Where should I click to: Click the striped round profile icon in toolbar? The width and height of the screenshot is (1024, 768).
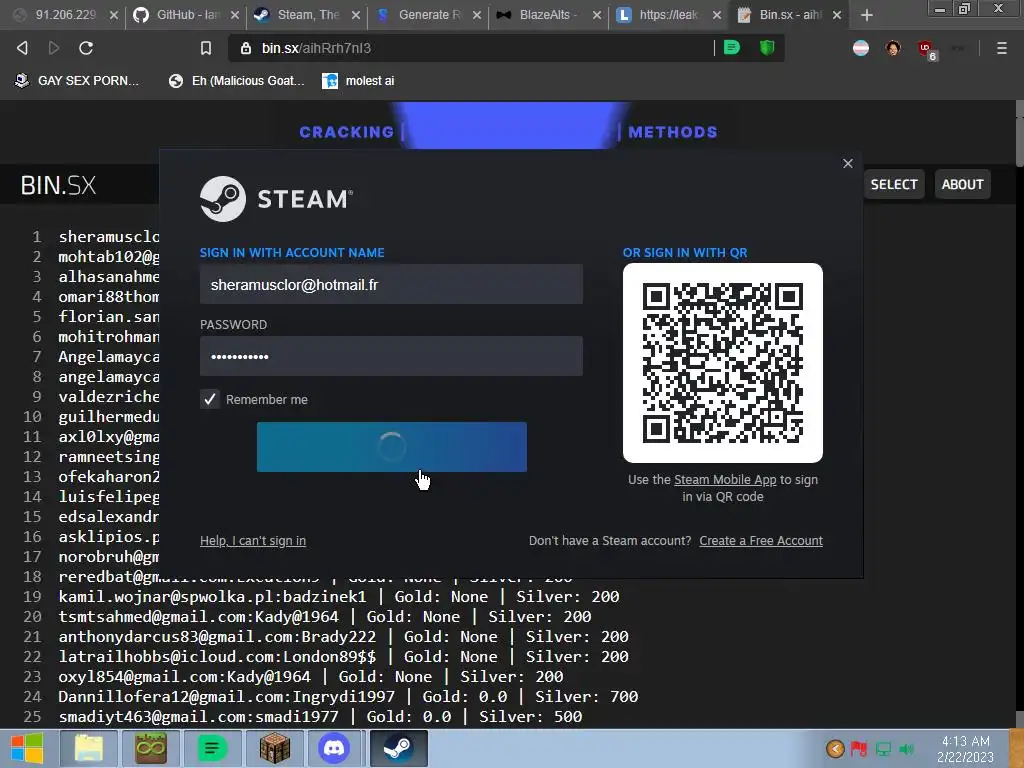point(861,48)
